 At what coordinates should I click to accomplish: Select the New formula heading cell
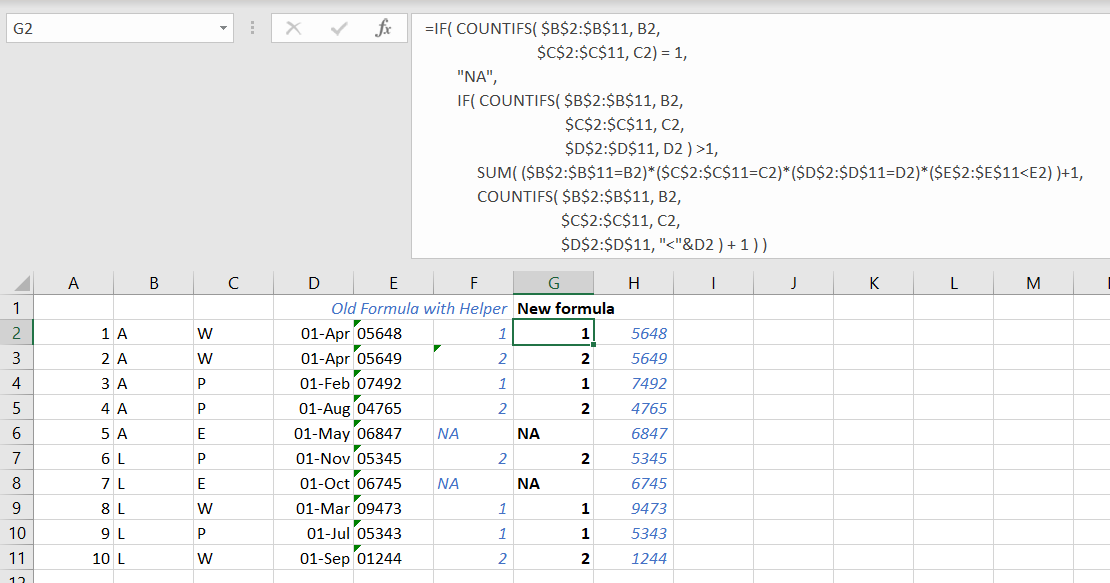(554, 308)
